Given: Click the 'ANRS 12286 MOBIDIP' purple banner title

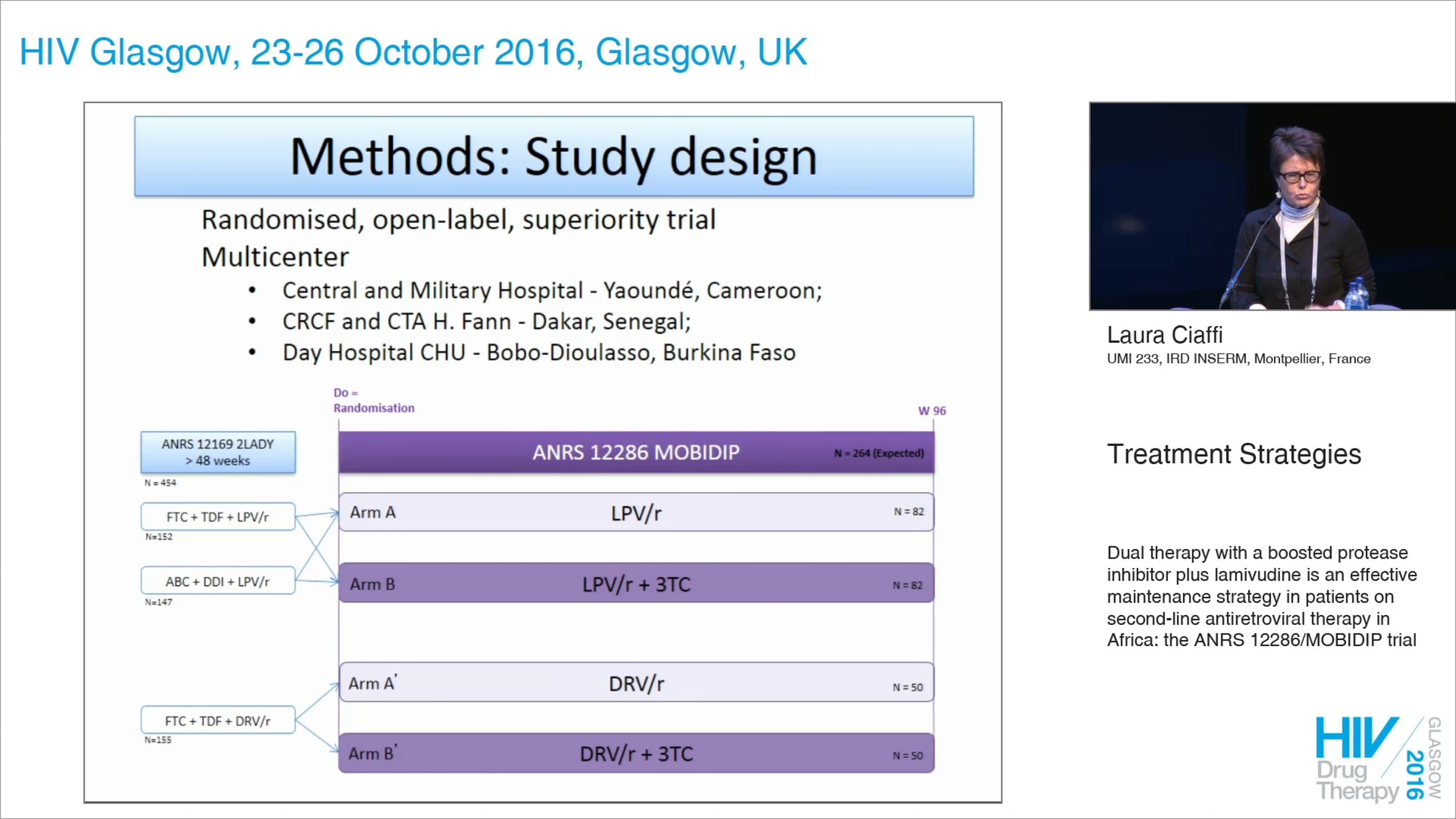Looking at the screenshot, I should tap(636, 453).
